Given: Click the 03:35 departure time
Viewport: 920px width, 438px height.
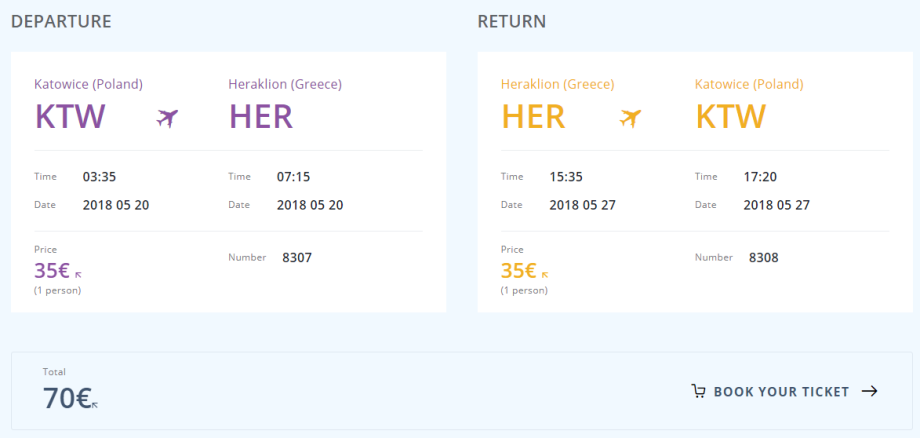Looking at the screenshot, I should [x=100, y=177].
